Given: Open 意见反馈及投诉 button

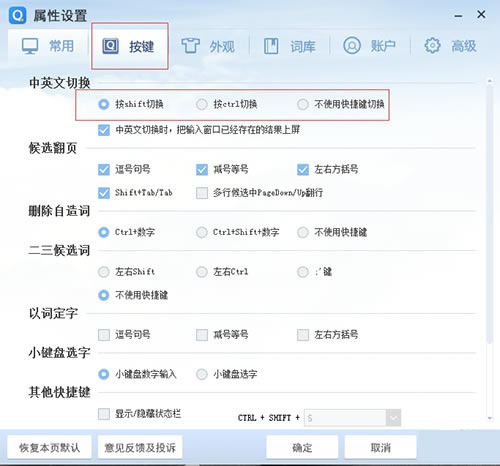Looking at the screenshot, I should (140, 447).
